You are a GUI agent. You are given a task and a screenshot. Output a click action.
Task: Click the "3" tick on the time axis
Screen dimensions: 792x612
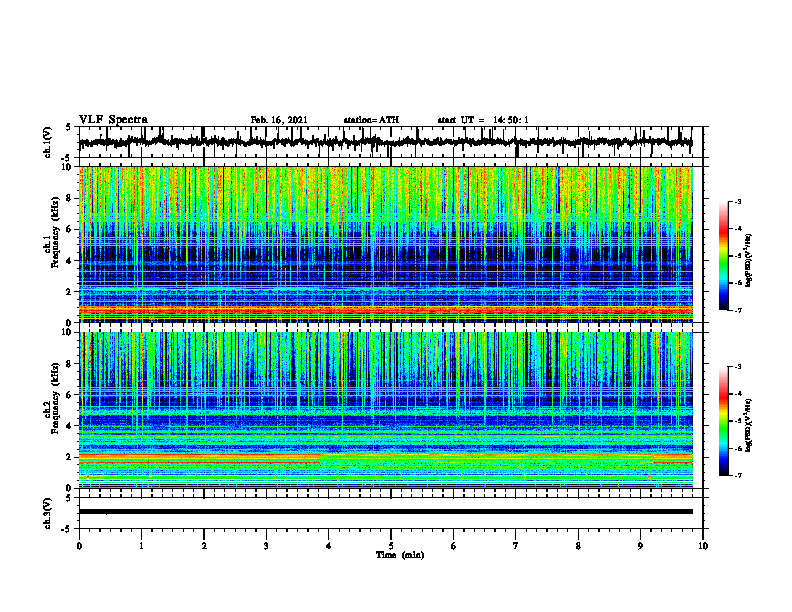pos(266,546)
